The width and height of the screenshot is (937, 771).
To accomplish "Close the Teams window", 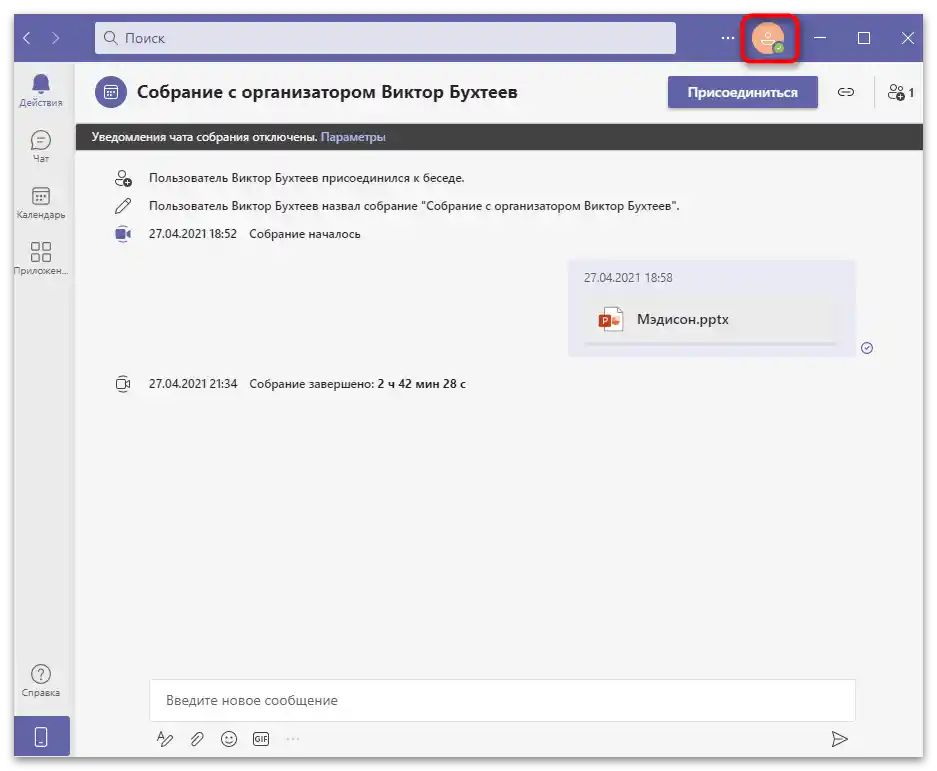I will click(908, 38).
